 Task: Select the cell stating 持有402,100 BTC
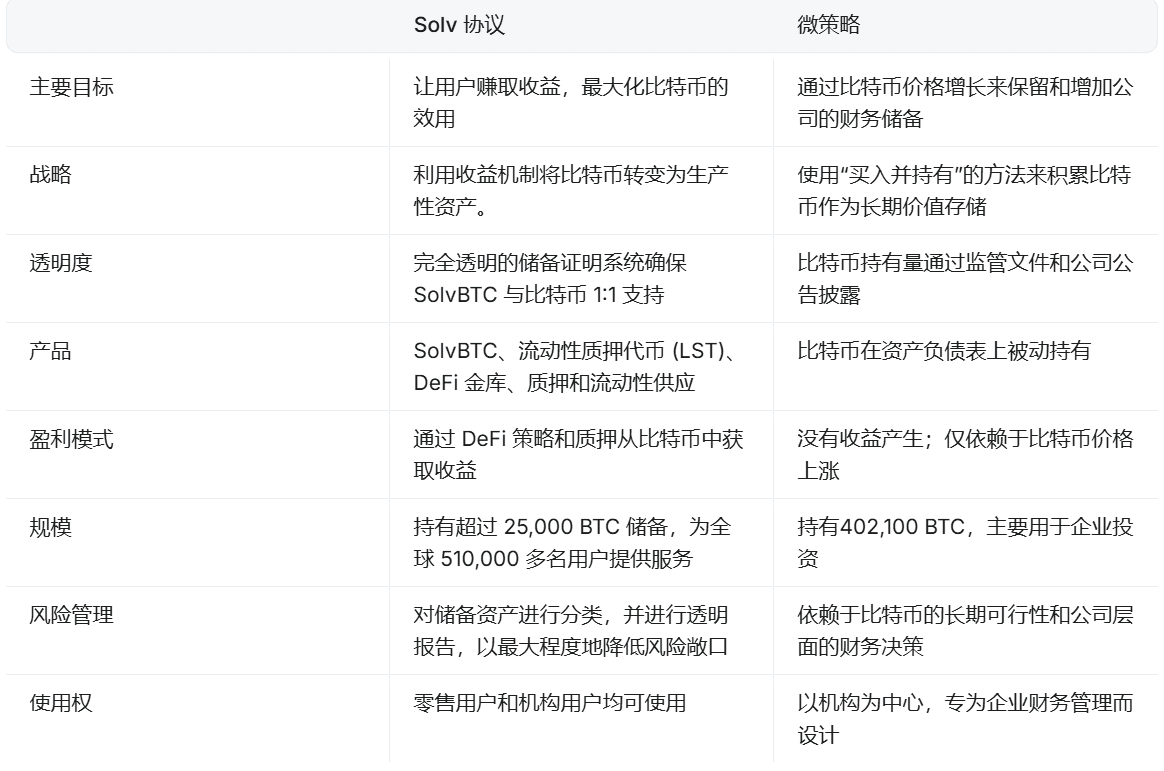[965, 542]
